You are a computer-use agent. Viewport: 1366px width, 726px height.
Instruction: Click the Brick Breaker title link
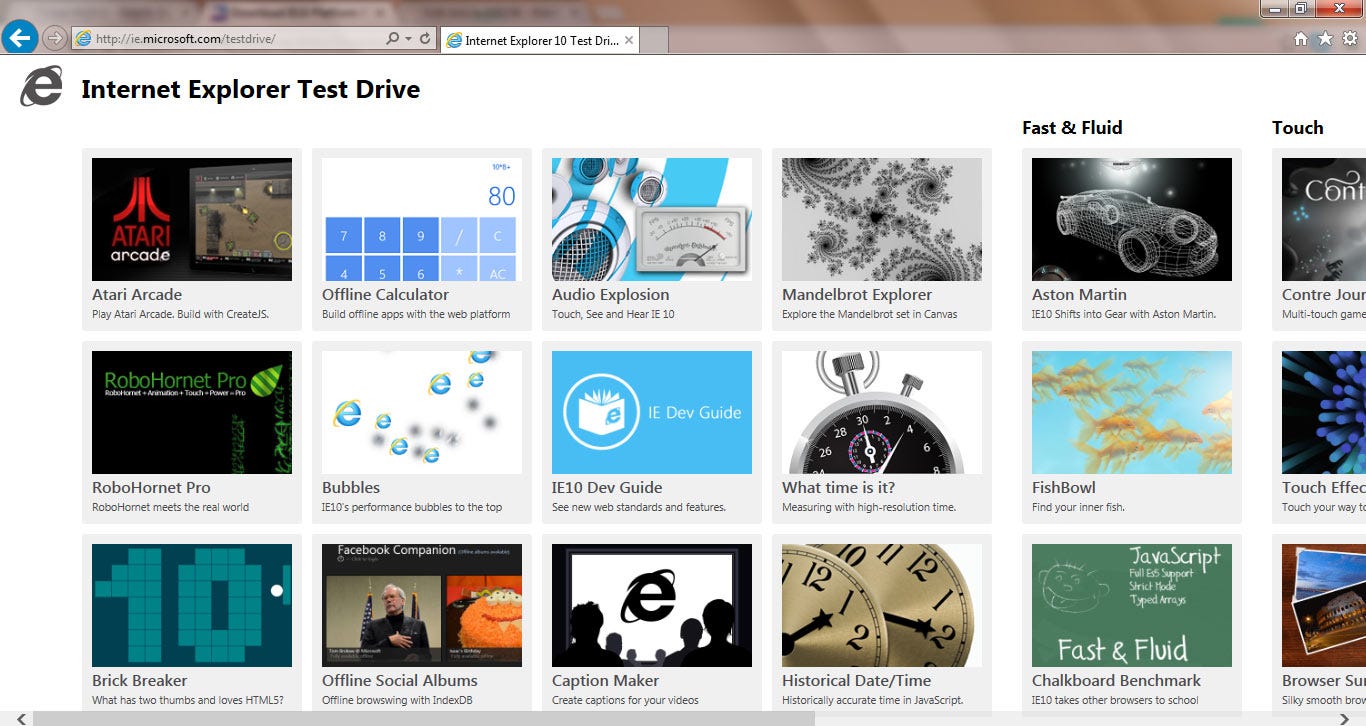click(140, 681)
